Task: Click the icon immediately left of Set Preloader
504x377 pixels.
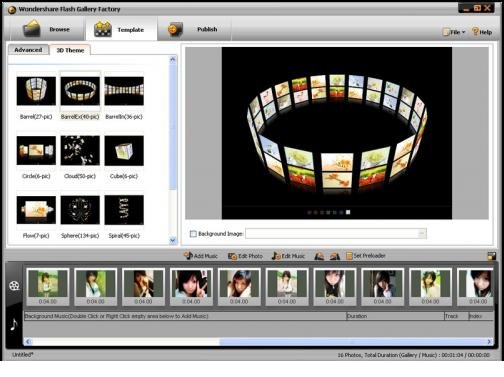Action: pos(335,256)
